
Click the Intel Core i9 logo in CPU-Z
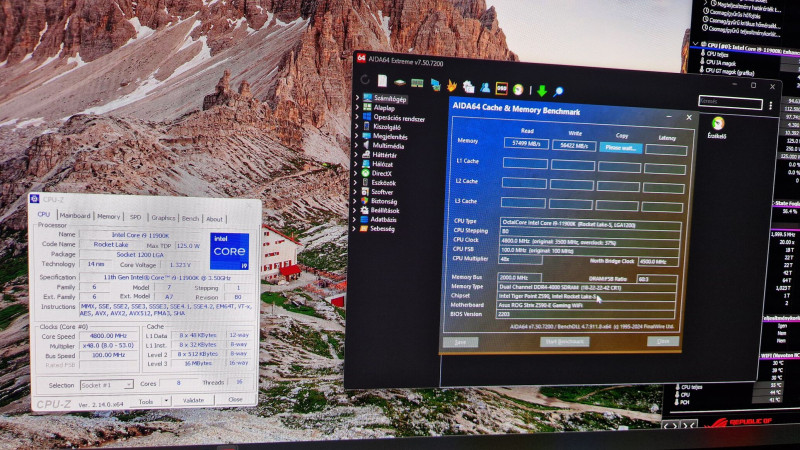tap(229, 252)
